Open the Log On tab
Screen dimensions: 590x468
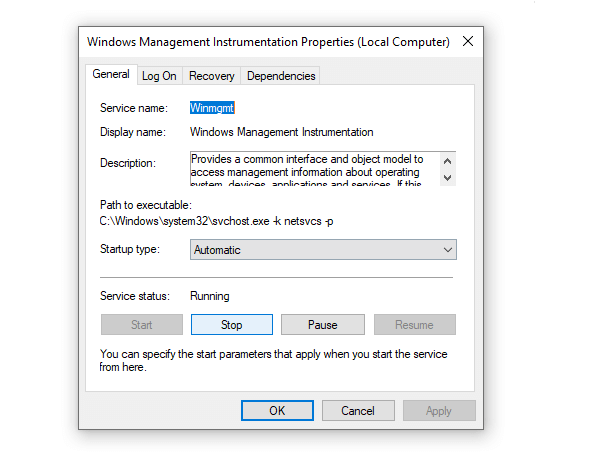point(159,76)
